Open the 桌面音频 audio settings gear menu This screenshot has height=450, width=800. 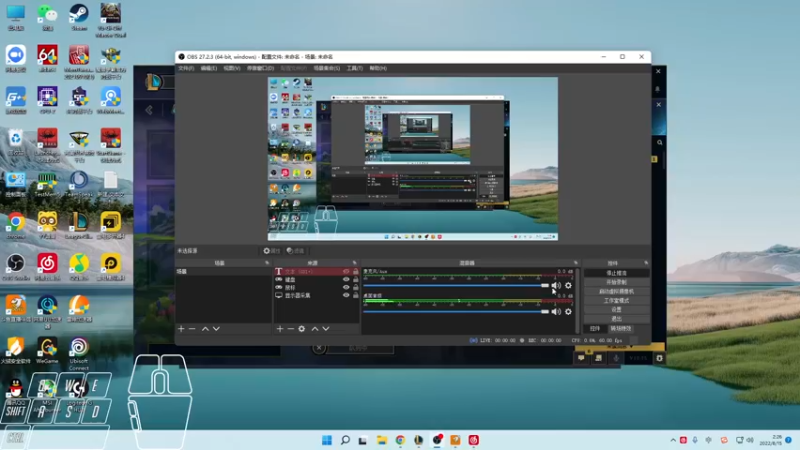[x=568, y=311]
